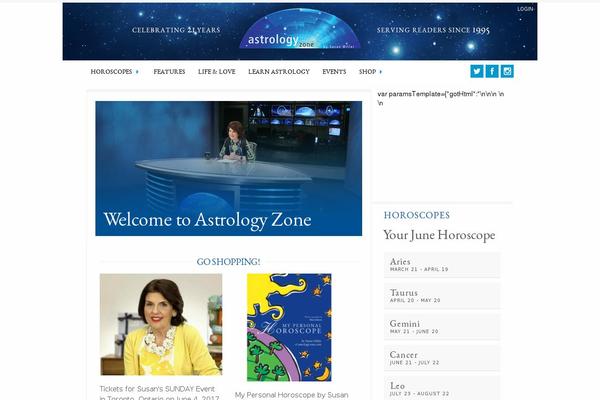Open the Twitter social icon
Screen dimensions: 600x400
pos(476,71)
